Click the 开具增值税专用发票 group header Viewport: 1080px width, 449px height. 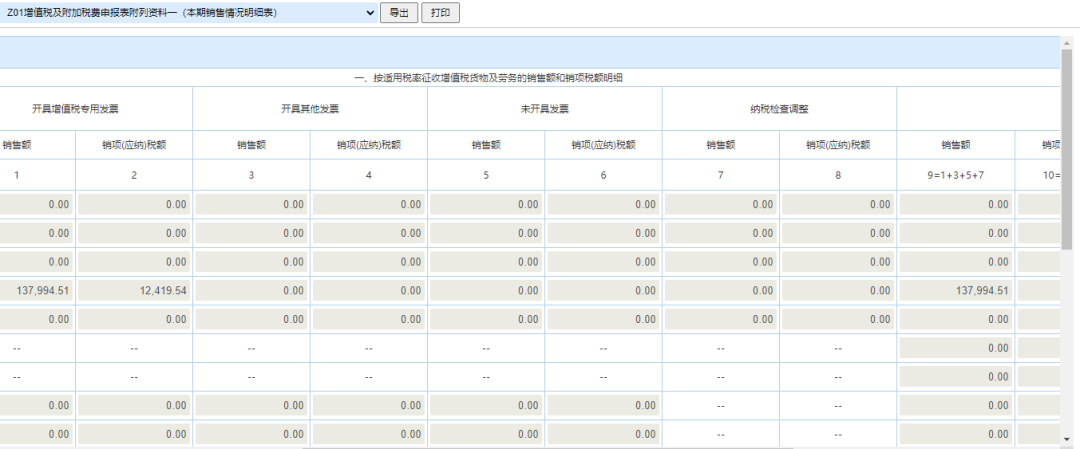76,109
